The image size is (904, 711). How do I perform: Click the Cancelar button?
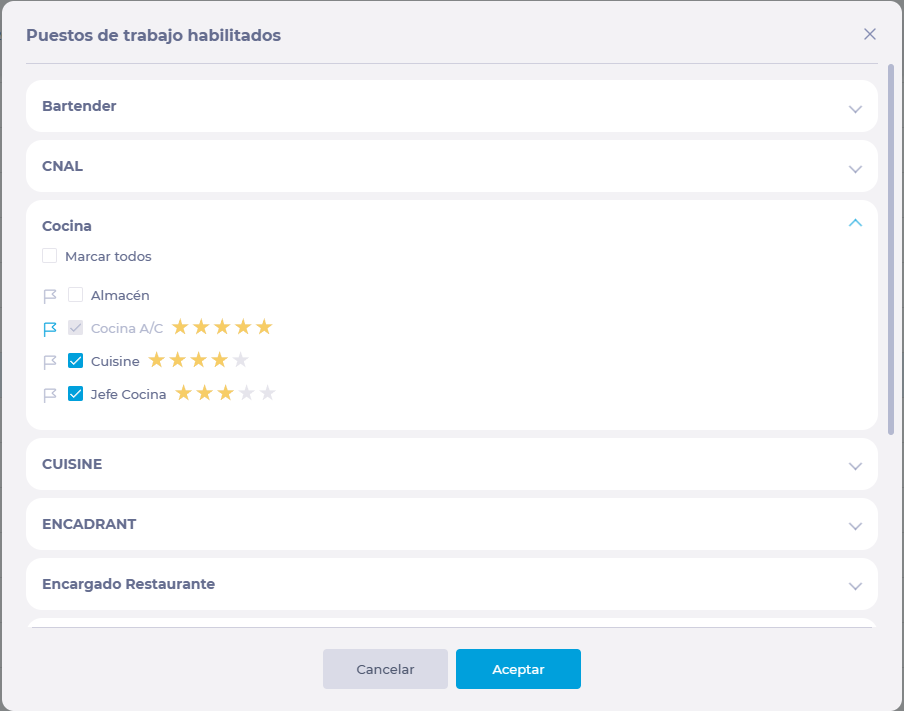click(x=385, y=669)
